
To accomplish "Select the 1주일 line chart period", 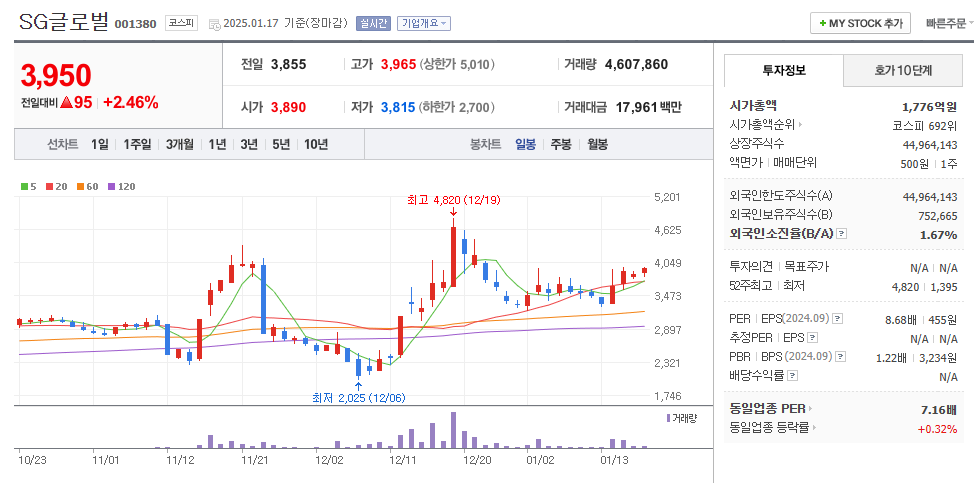I will 137,144.
